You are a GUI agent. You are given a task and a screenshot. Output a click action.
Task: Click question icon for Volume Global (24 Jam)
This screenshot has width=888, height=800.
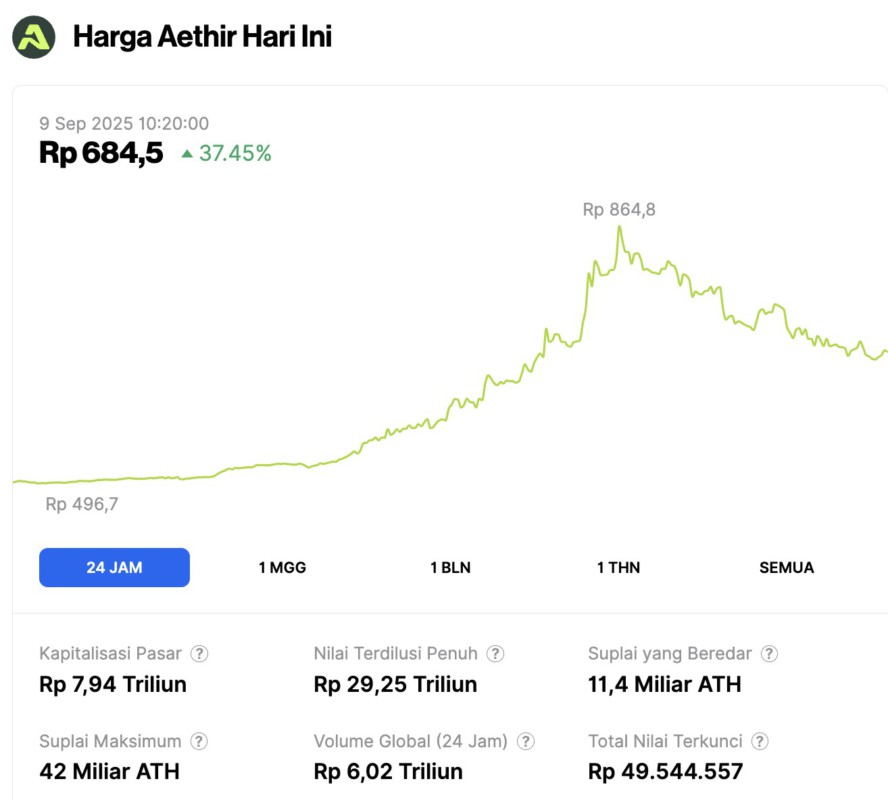pyautogui.click(x=526, y=742)
